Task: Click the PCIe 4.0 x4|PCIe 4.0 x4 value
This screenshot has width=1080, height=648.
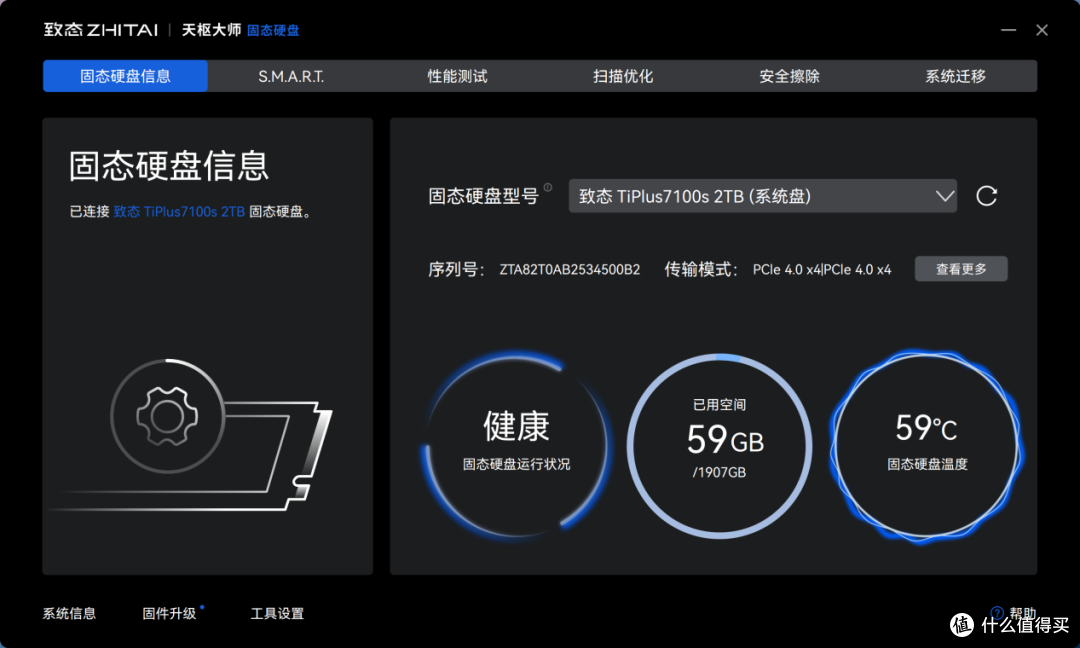Action: click(x=822, y=270)
